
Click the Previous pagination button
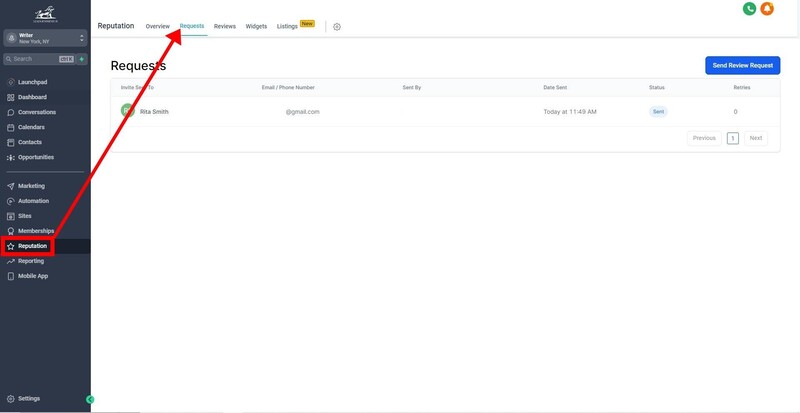click(704, 138)
